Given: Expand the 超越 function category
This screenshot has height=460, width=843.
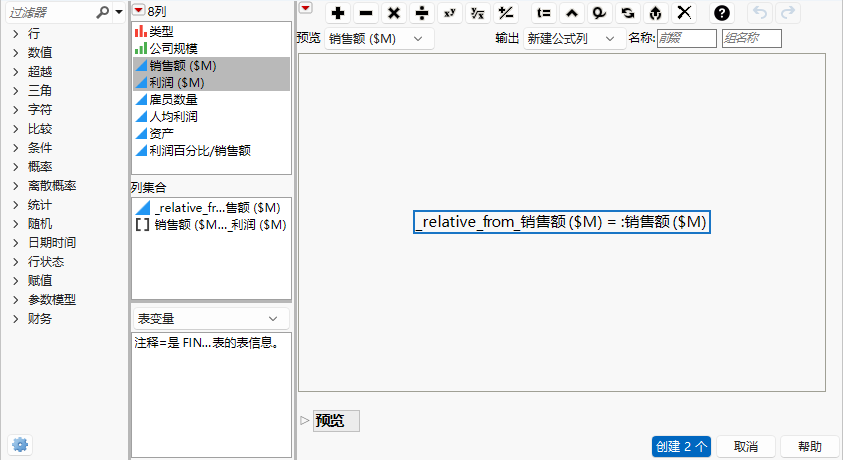Looking at the screenshot, I should [16, 71].
